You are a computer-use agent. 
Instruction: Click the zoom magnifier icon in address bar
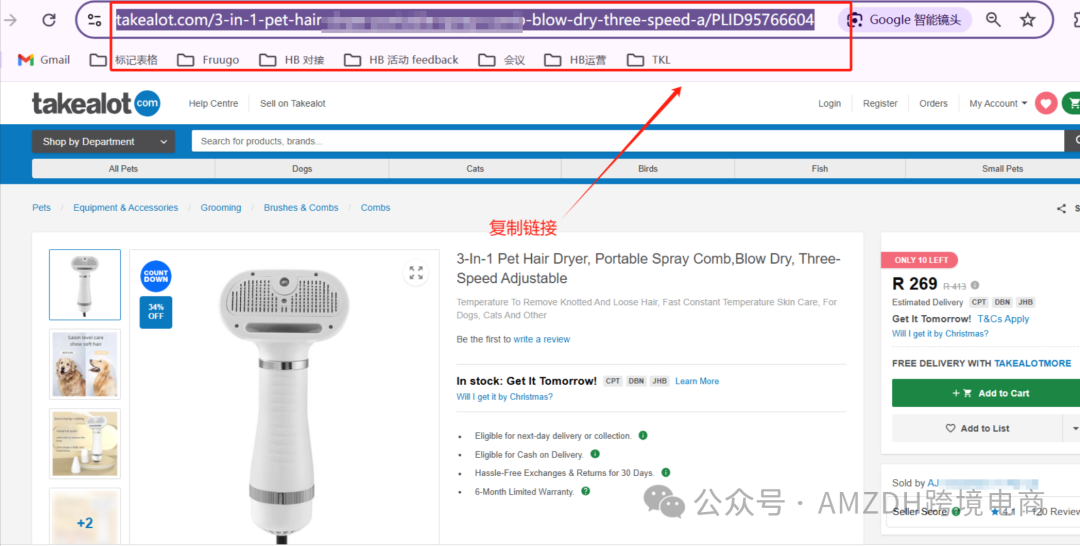(993, 20)
